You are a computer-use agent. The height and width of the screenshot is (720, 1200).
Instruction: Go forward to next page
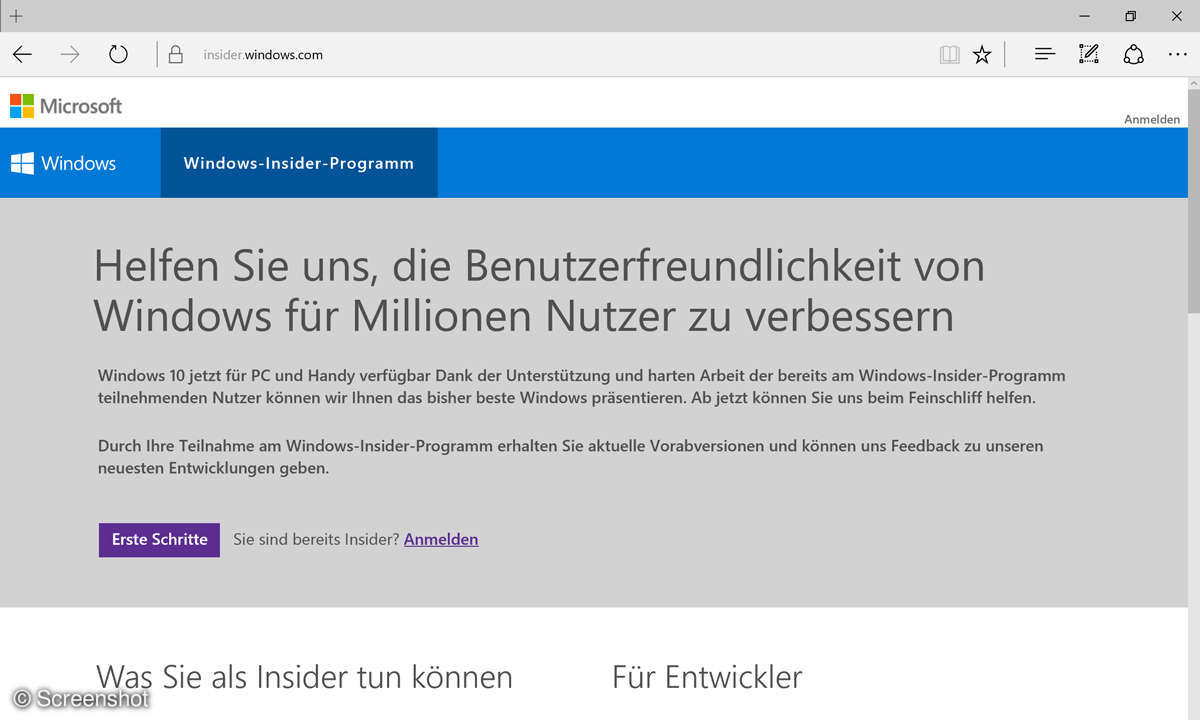coord(70,55)
